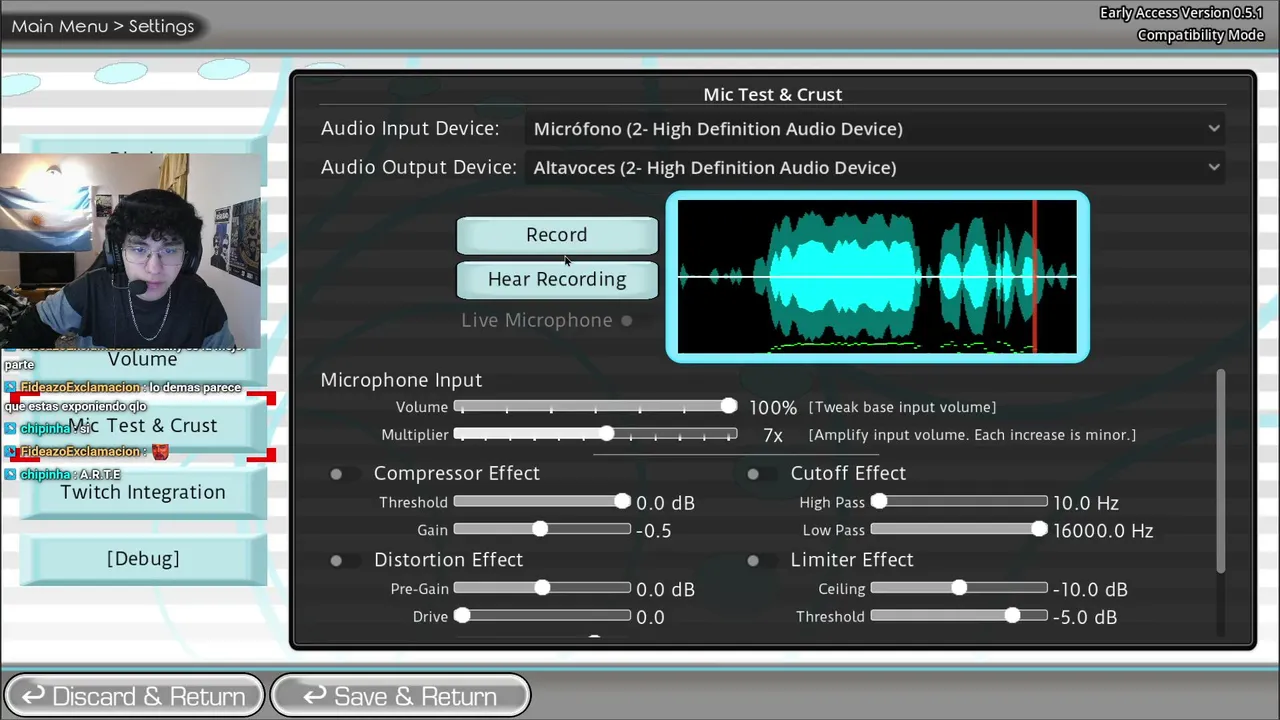Open the Audio Output Device dropdown
Viewport: 1280px width, 720px height.
[x=876, y=167]
